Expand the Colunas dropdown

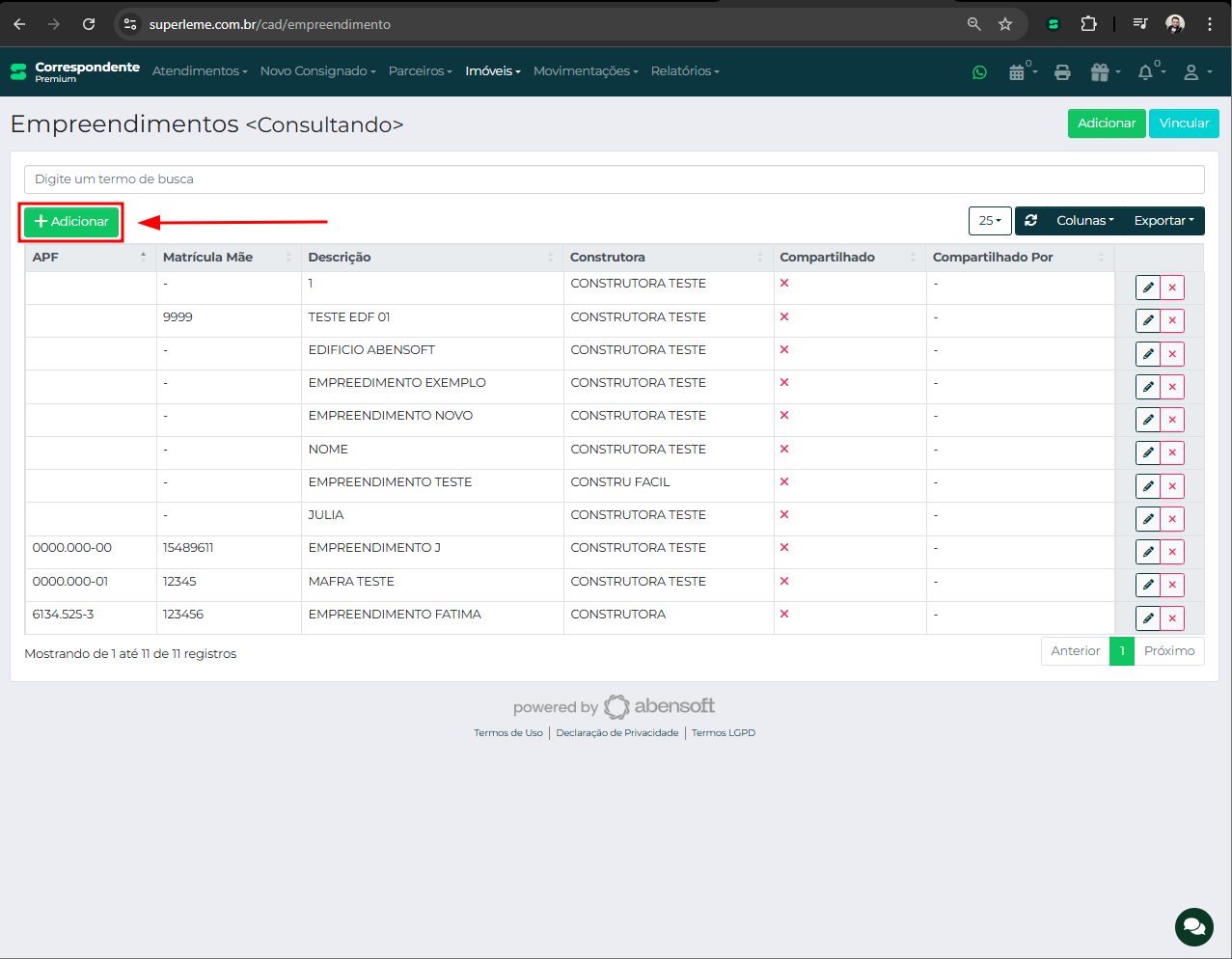[1084, 221]
